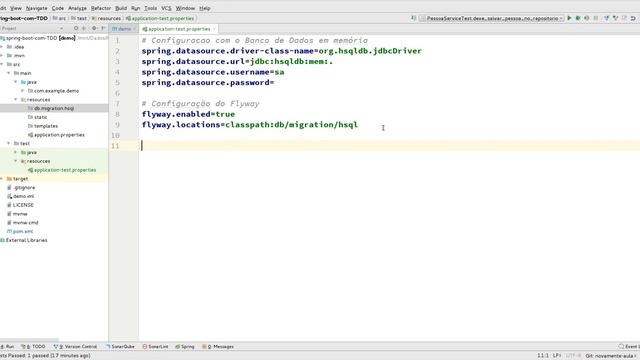Collapse main resources folder arrow
Image resolution: width=640 pixels, height=360 pixels.
16,100
